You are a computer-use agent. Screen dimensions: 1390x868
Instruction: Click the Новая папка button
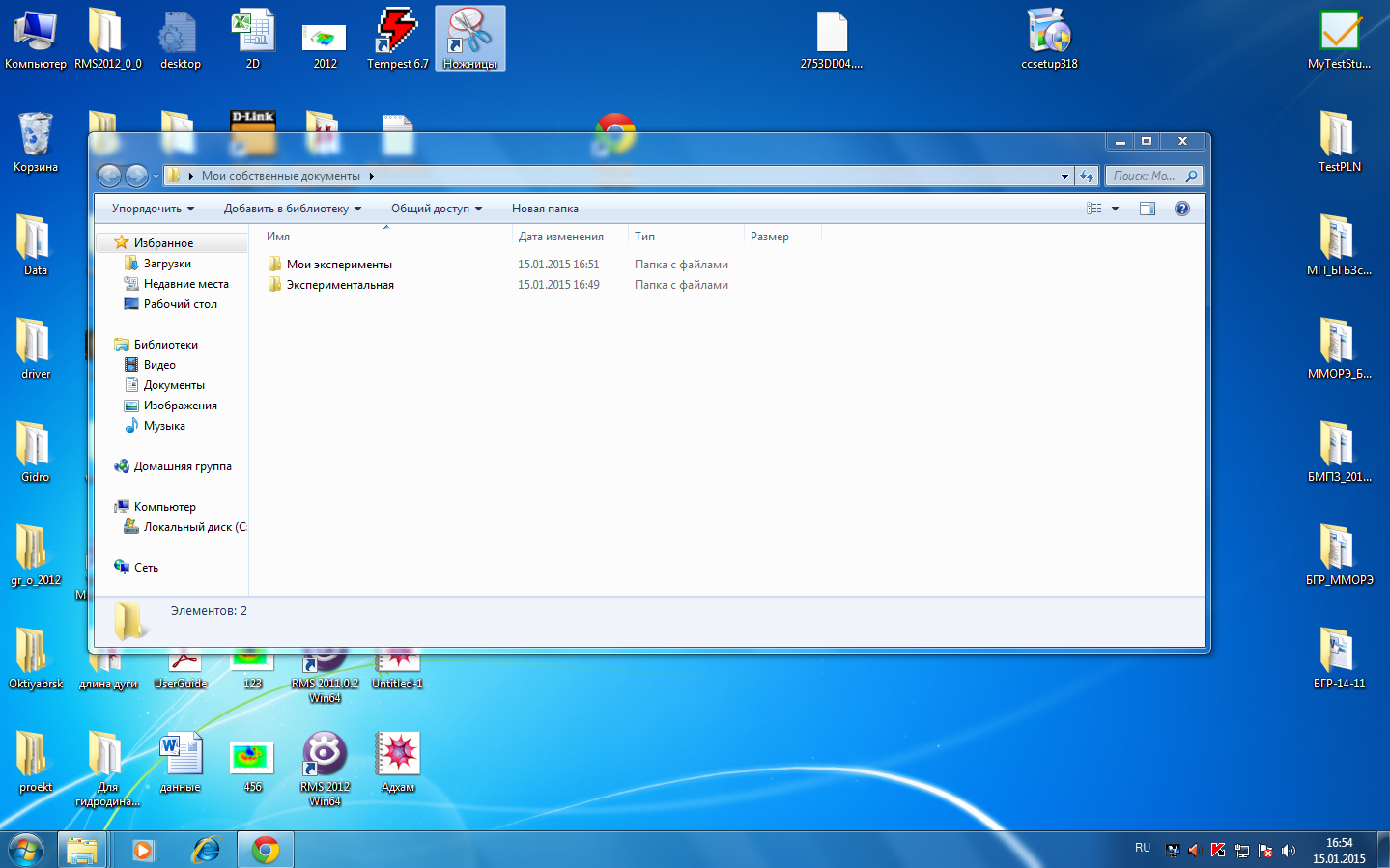click(545, 209)
